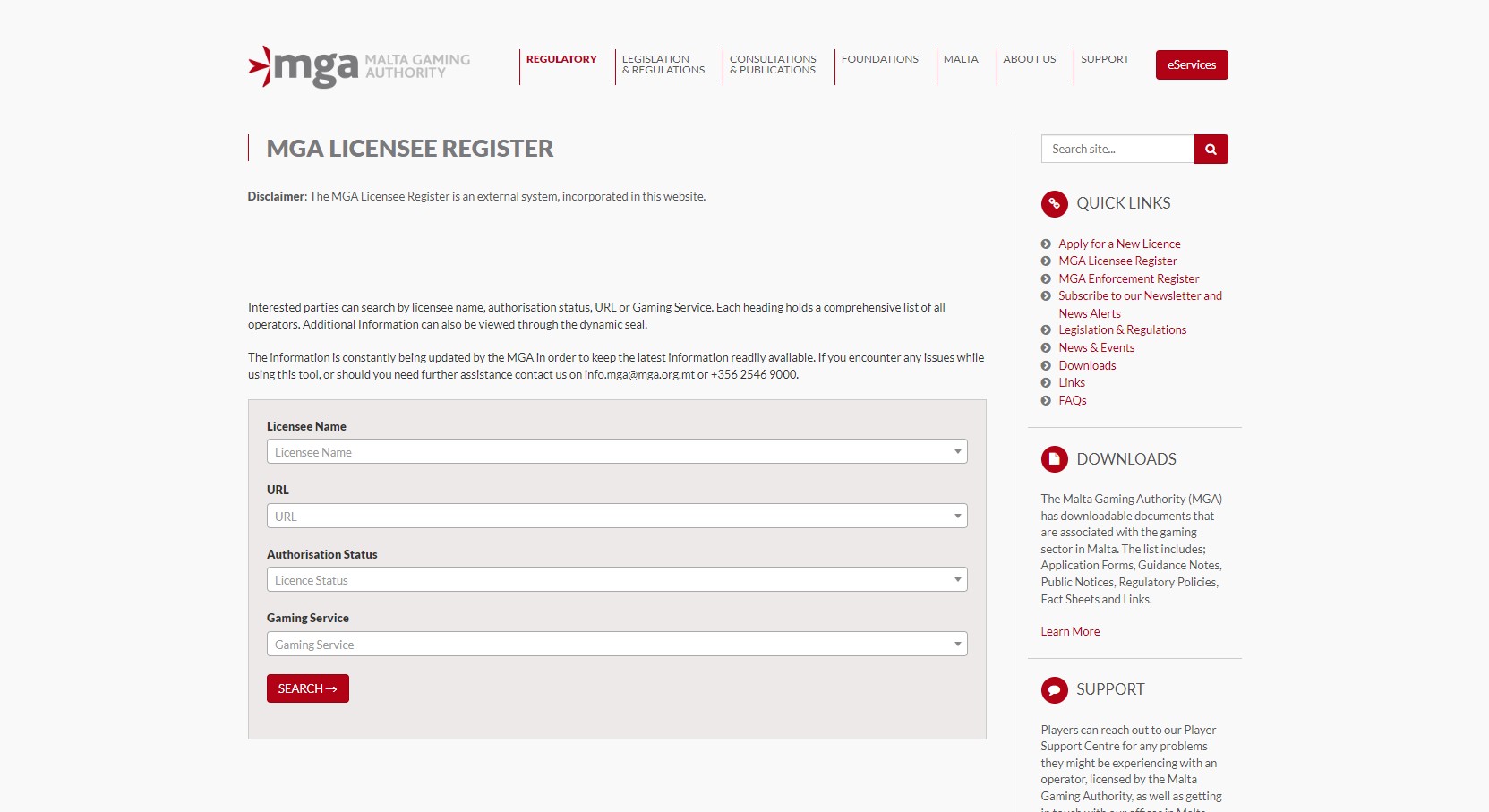Click the eServices button
Screen dimensions: 1489x812
tap(1192, 64)
